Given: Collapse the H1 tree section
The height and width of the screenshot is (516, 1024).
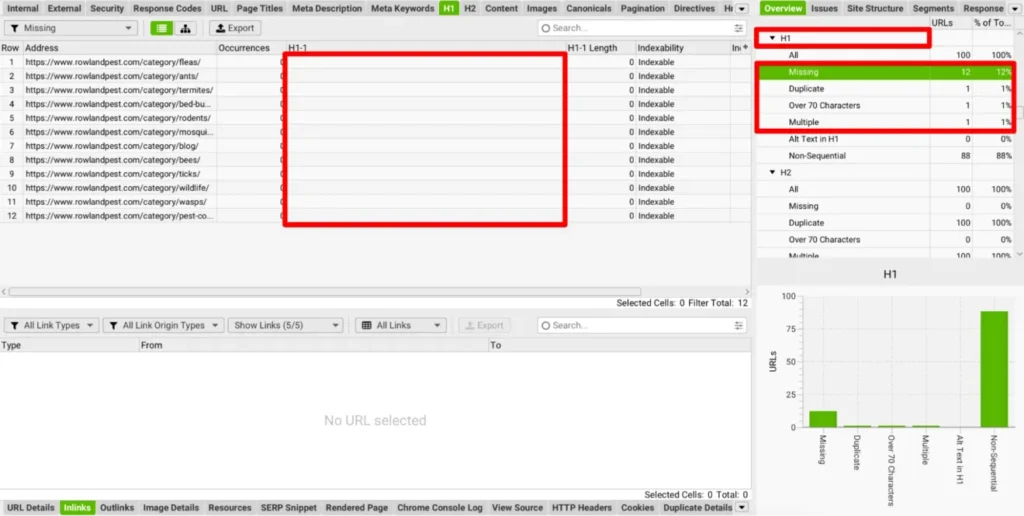Looking at the screenshot, I should point(772,38).
